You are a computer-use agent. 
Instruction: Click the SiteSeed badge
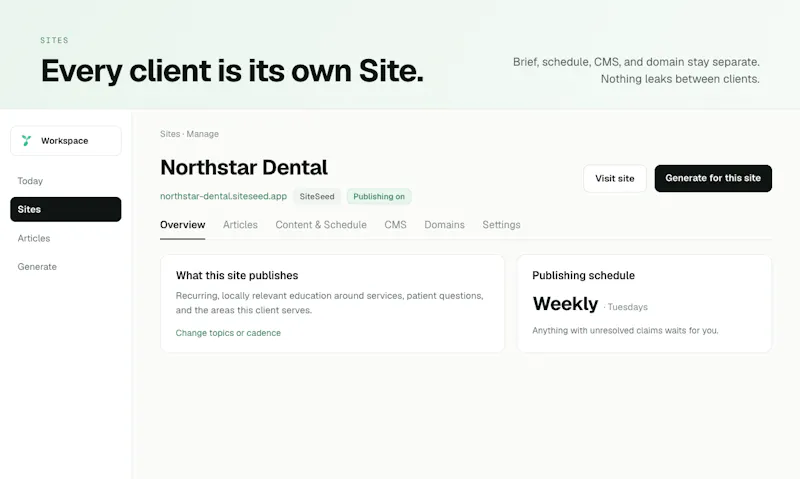[317, 196]
